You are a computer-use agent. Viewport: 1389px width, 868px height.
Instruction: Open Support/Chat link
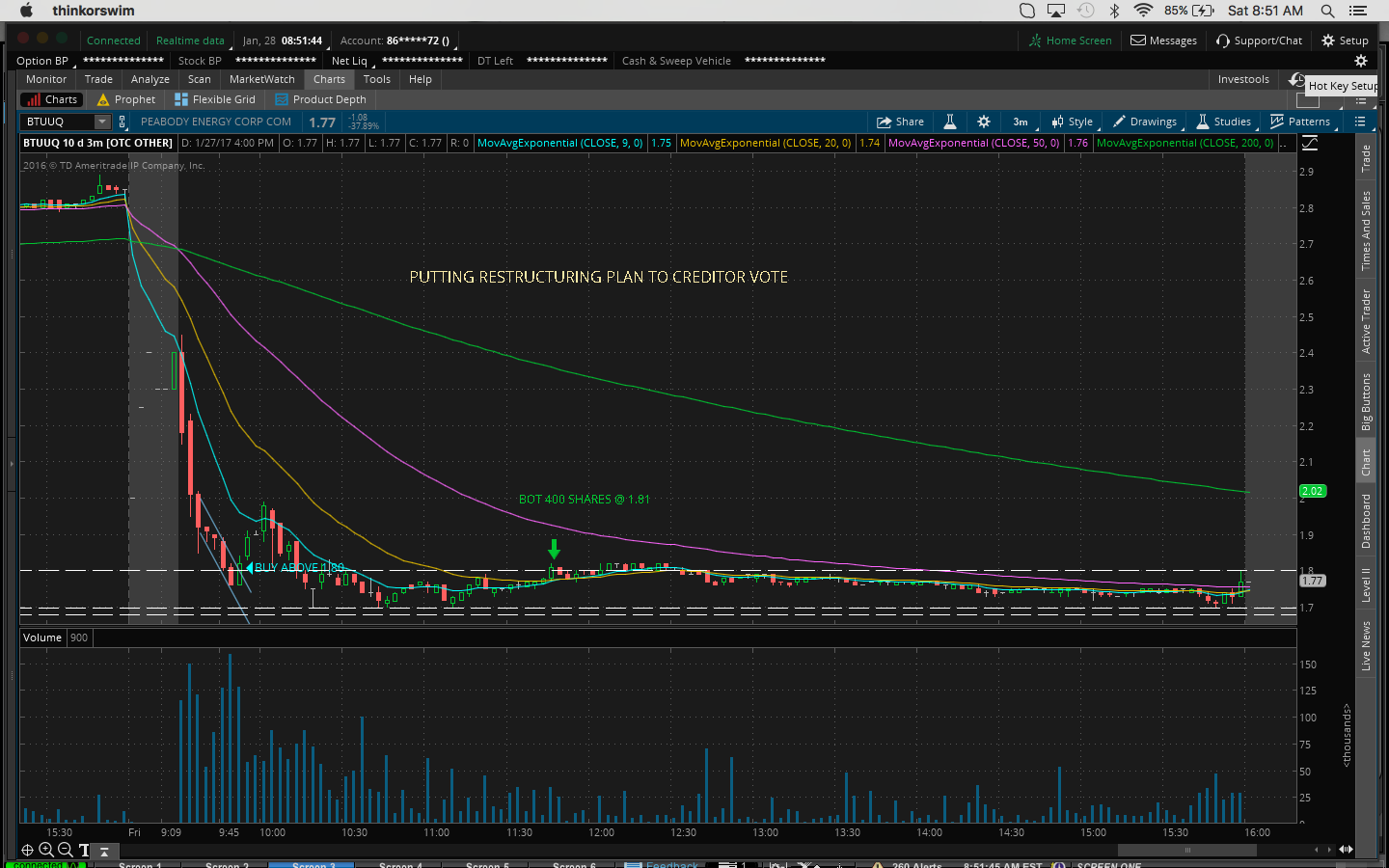tap(1259, 41)
